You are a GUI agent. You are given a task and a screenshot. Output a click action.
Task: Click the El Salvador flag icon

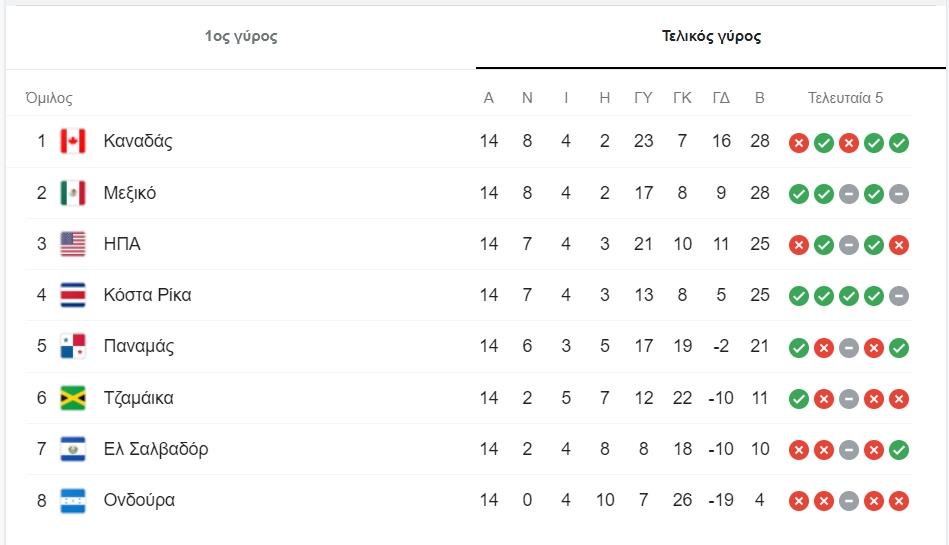73,449
